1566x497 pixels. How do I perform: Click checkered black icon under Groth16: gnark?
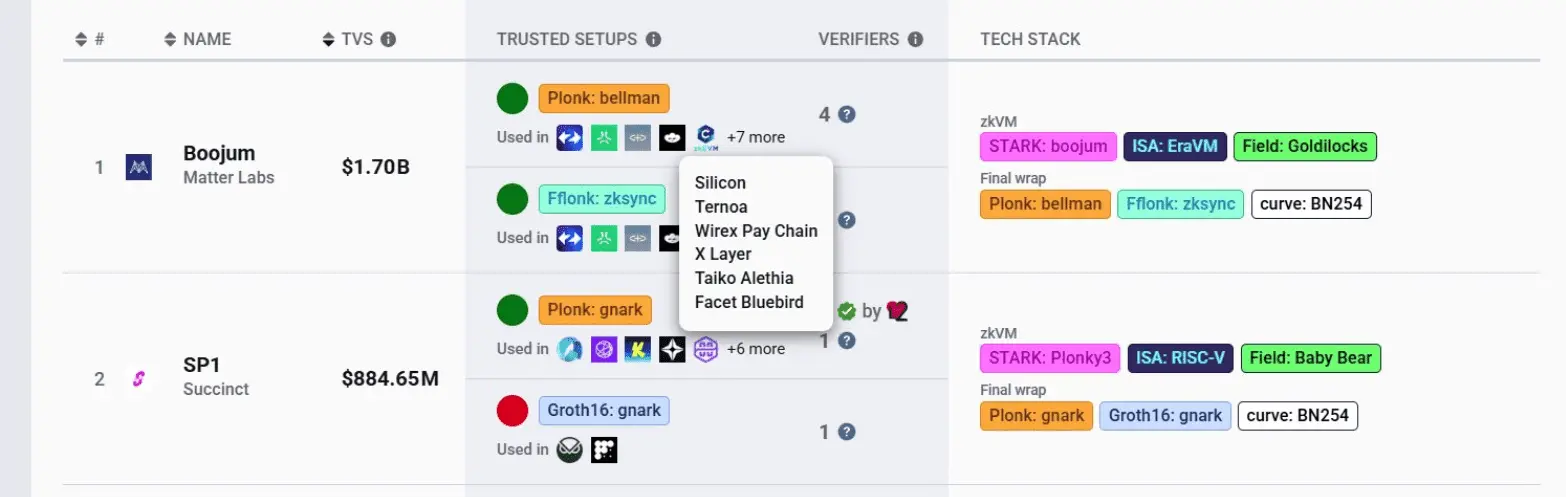coord(604,449)
